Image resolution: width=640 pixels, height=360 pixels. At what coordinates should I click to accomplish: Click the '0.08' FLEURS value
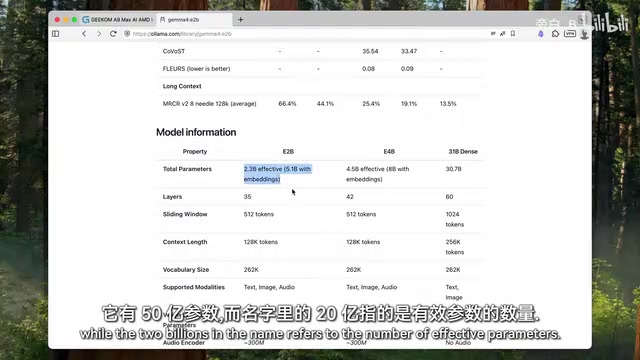368,69
